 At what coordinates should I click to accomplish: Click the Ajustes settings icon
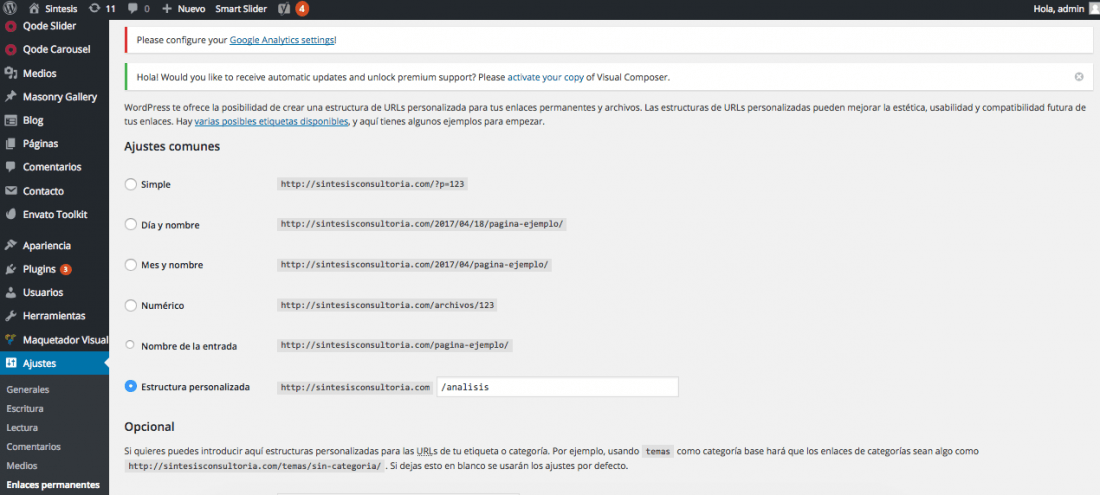click(11, 363)
